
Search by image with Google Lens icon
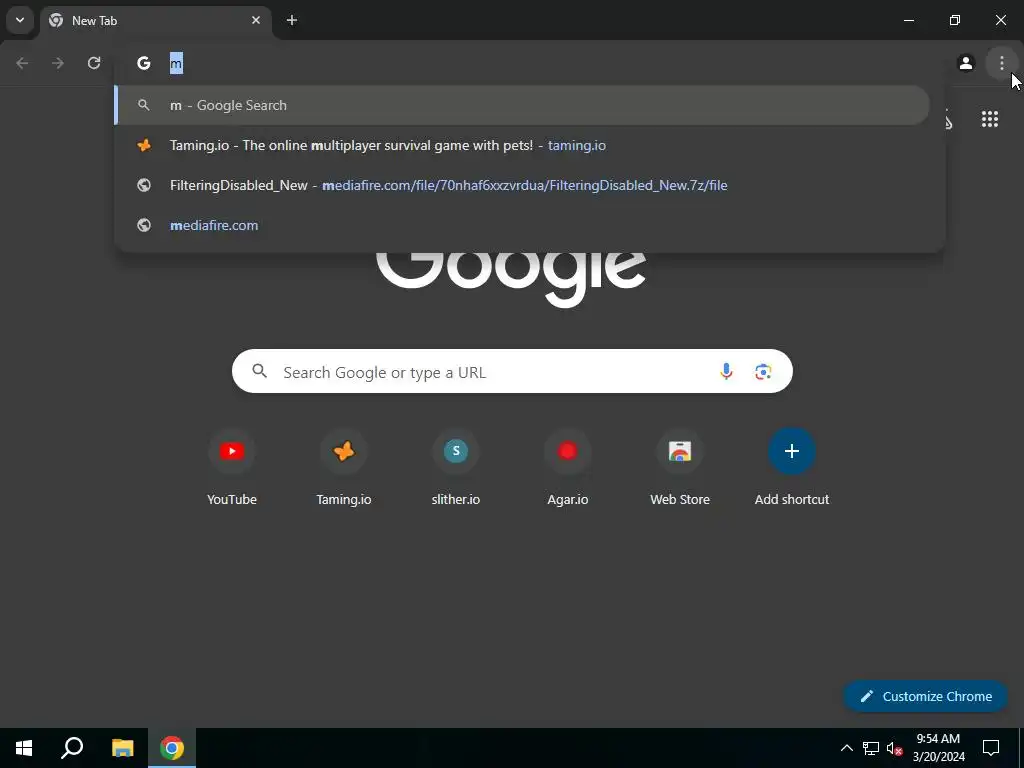tap(763, 372)
